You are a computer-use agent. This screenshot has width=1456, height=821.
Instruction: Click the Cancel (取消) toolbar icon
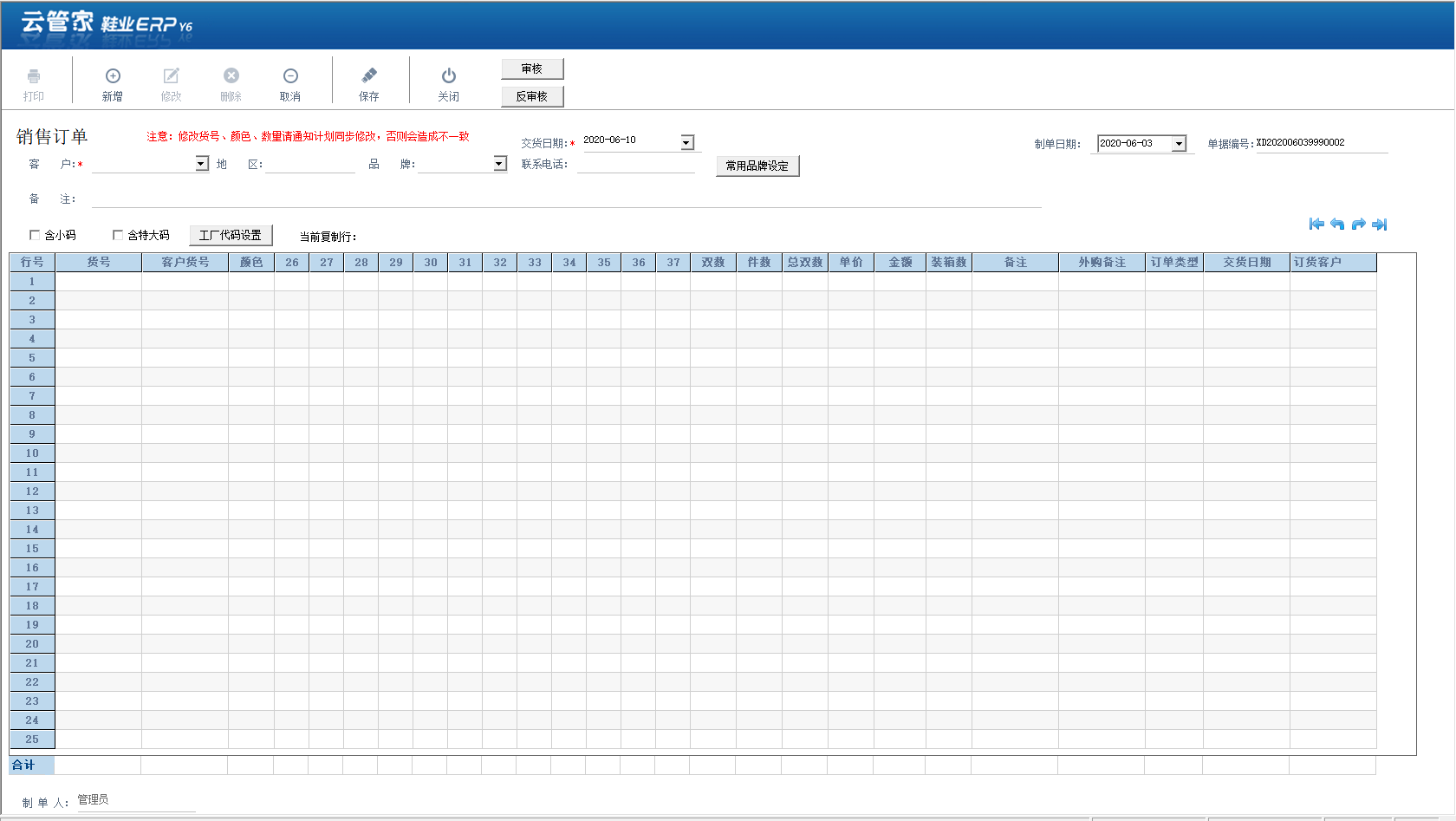(291, 76)
